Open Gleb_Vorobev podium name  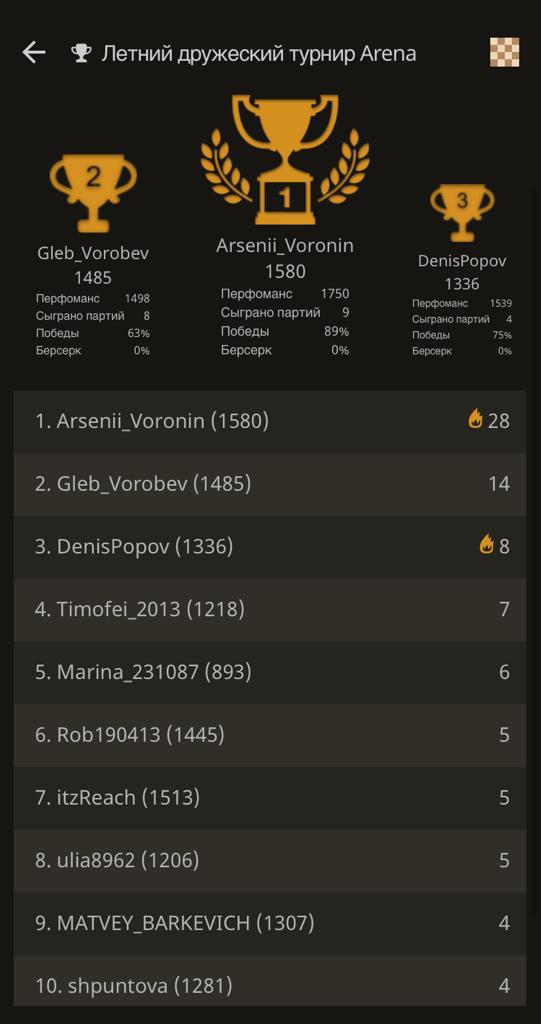click(93, 253)
